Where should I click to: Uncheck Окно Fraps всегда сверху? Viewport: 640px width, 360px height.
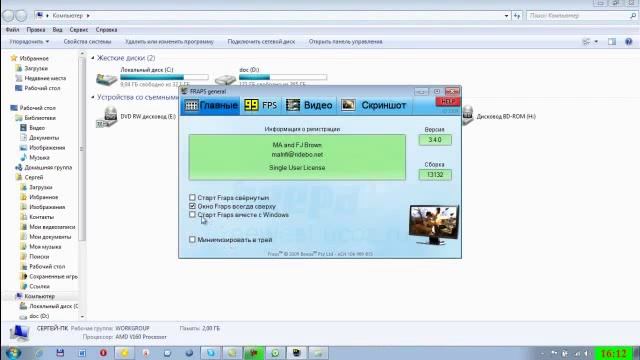(x=192, y=206)
